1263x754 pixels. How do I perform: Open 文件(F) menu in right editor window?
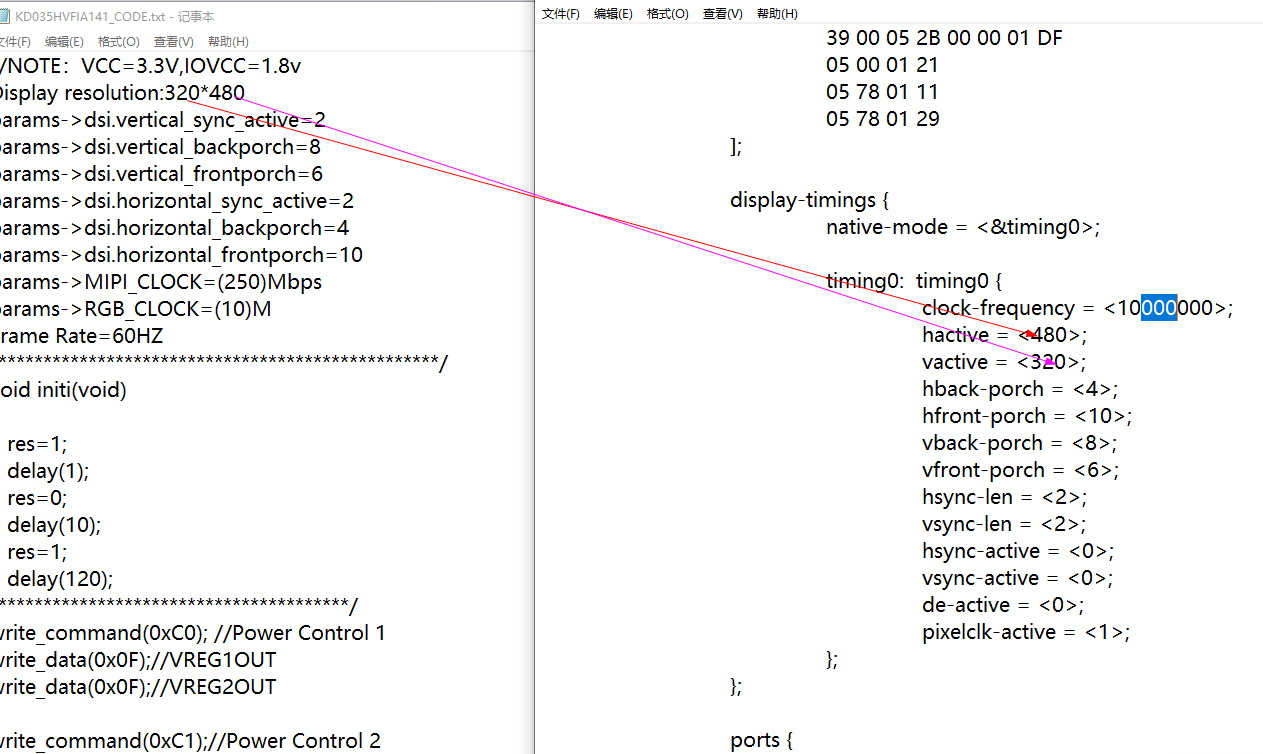click(x=560, y=13)
